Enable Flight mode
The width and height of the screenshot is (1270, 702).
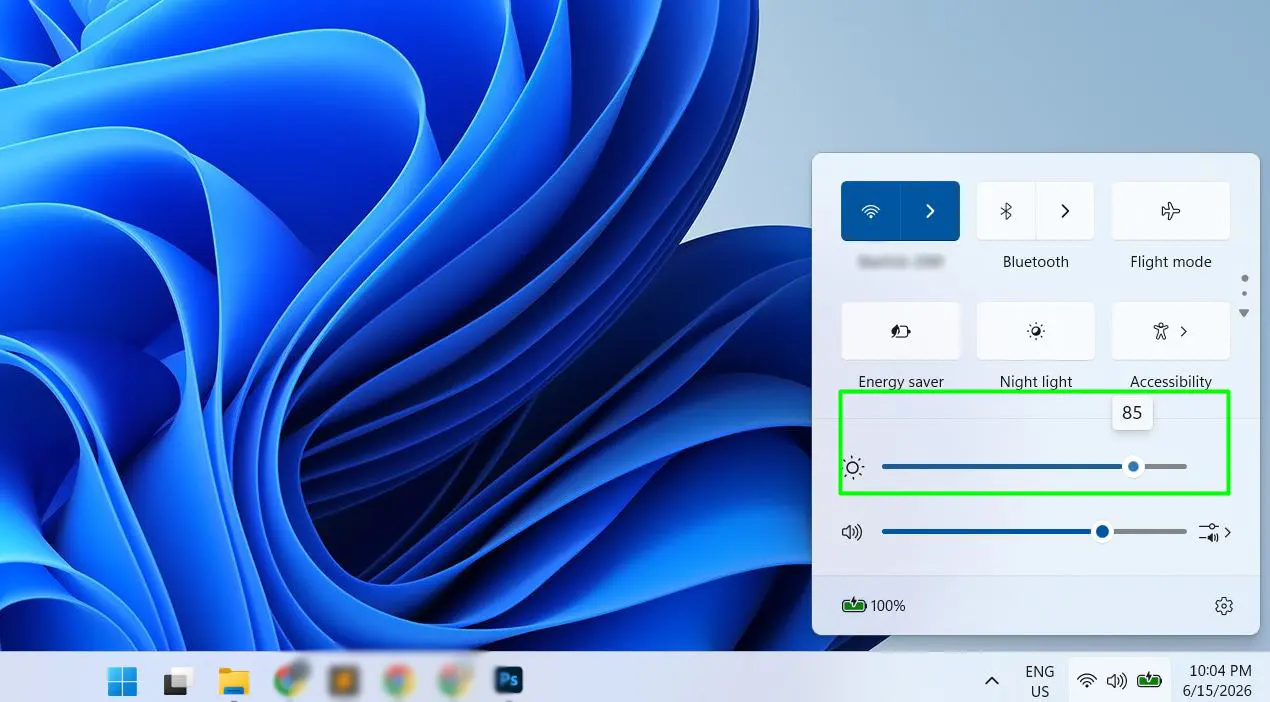(x=1171, y=211)
